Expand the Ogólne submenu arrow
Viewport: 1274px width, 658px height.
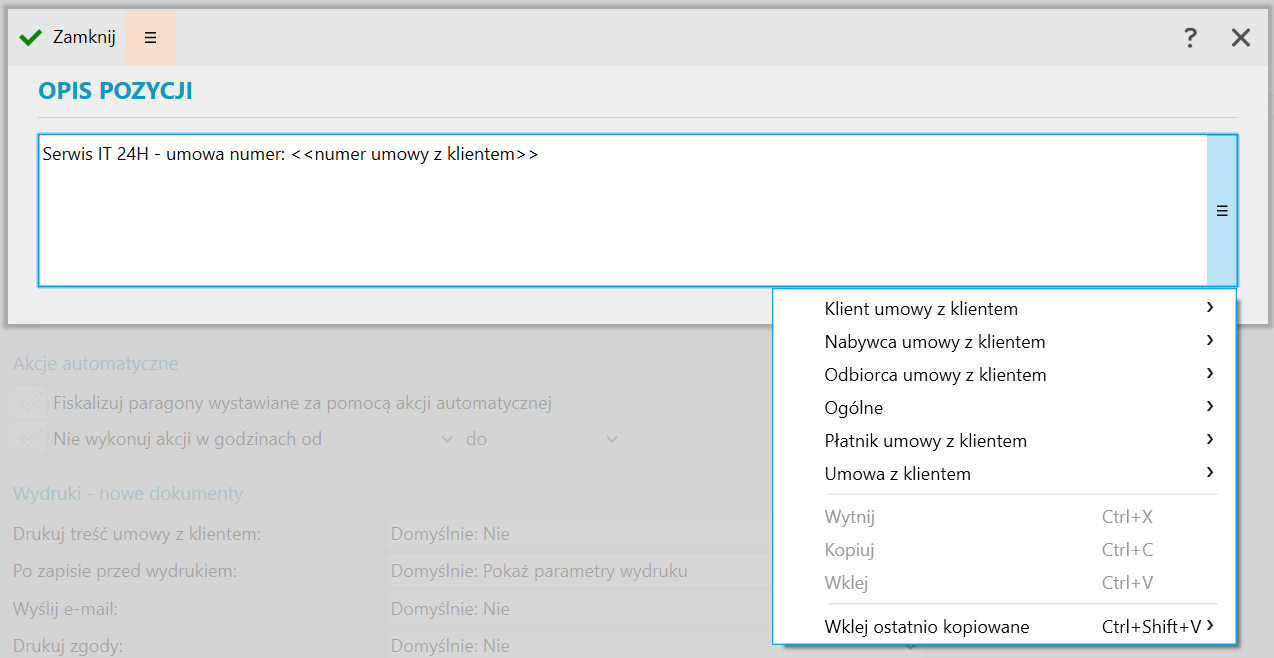click(1210, 407)
